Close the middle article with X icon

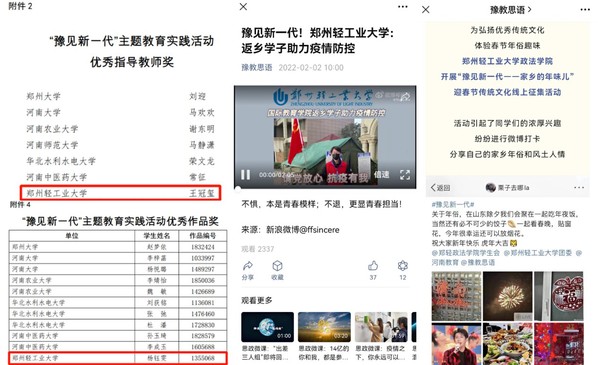pyautogui.click(x=243, y=7)
